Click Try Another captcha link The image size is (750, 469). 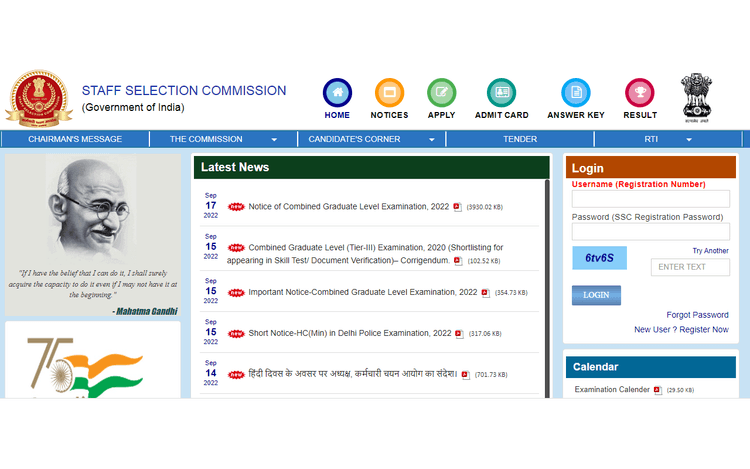(710, 251)
